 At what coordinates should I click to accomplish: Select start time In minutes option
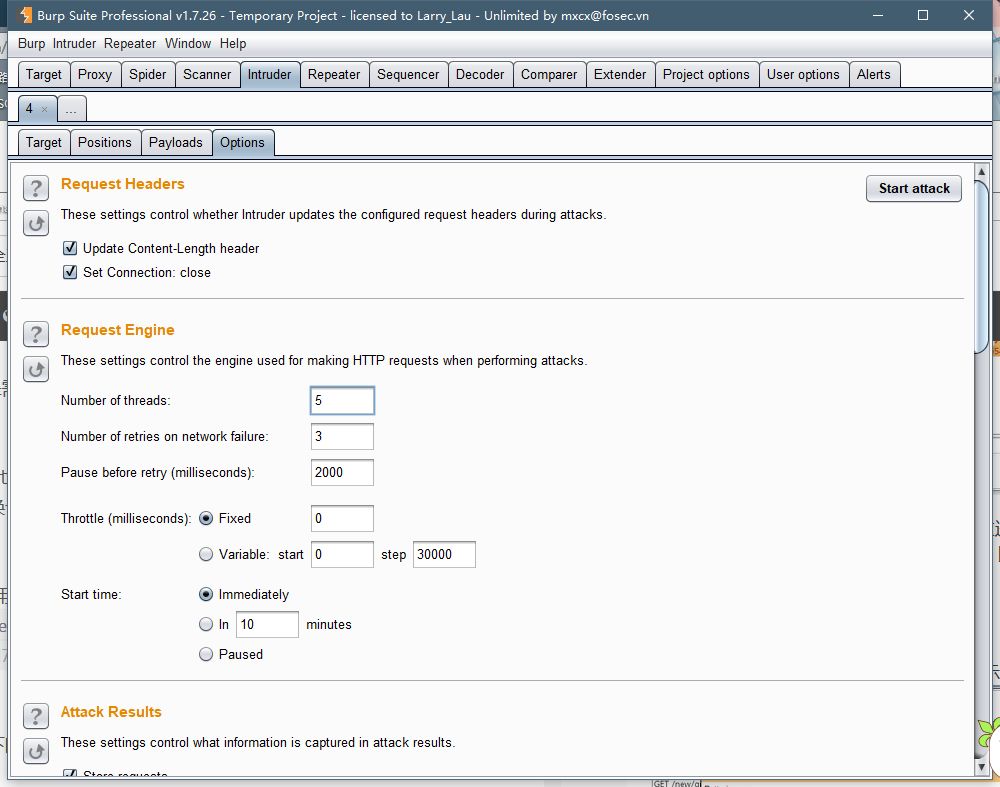coord(206,624)
